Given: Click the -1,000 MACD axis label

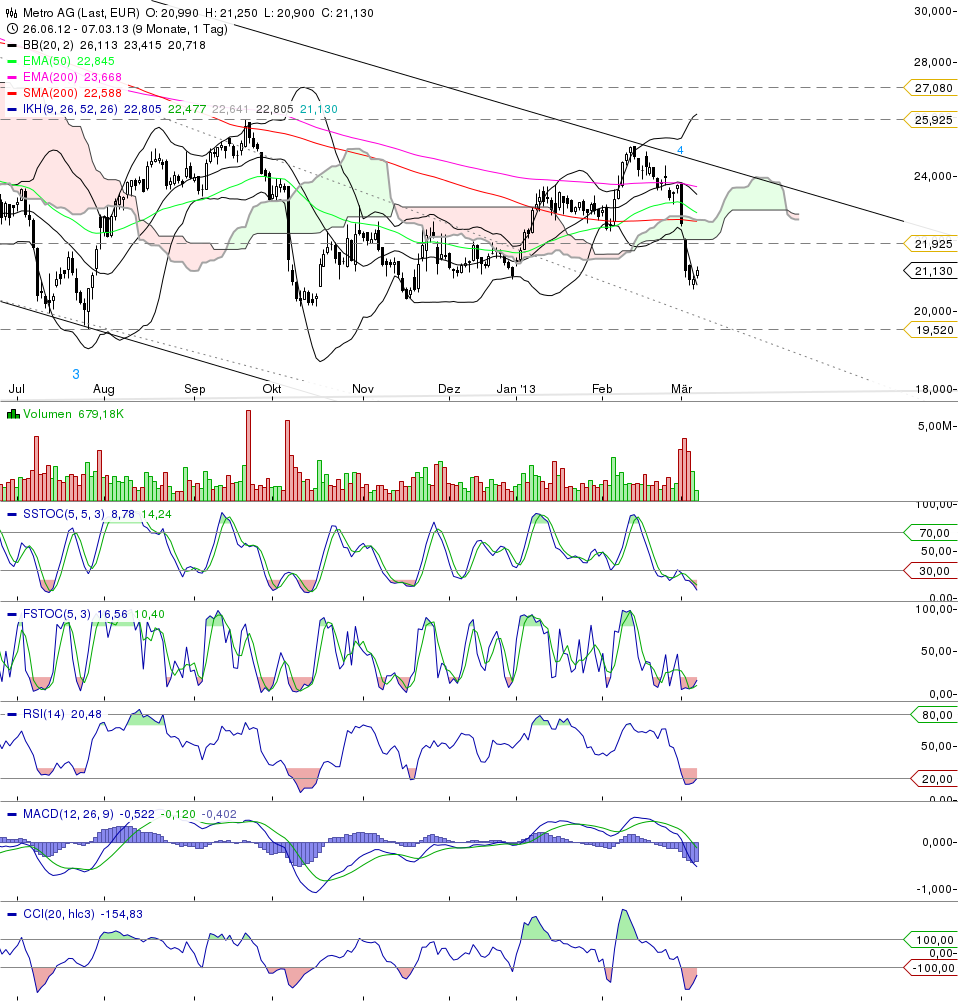Looking at the screenshot, I should click(x=935, y=889).
